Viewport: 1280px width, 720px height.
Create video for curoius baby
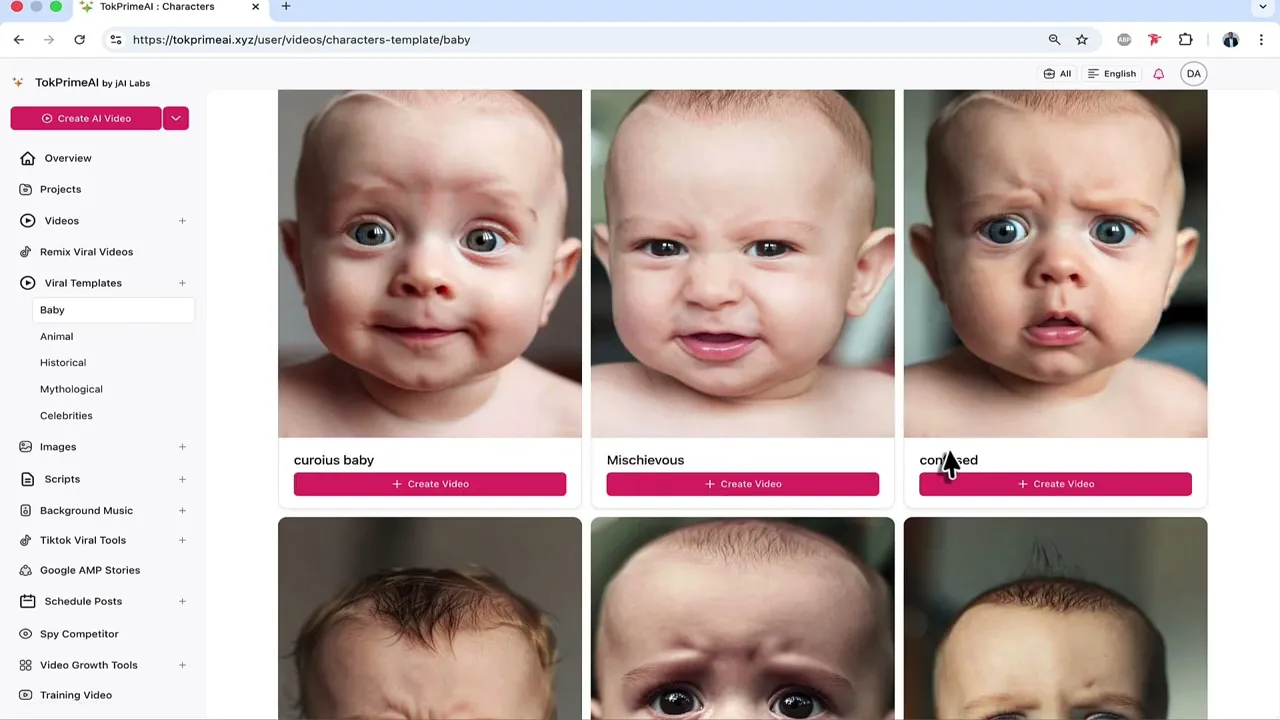pos(430,484)
